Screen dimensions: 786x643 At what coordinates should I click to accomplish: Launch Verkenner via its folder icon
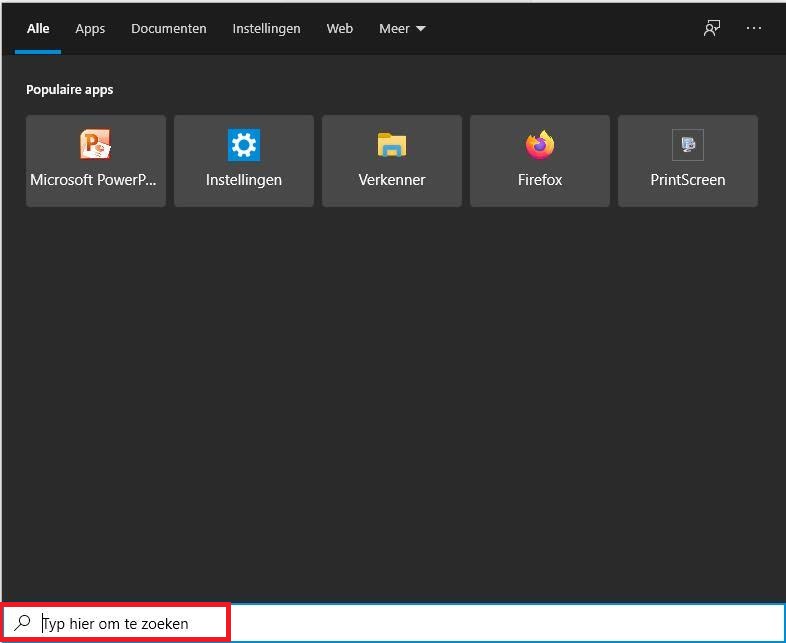(392, 145)
